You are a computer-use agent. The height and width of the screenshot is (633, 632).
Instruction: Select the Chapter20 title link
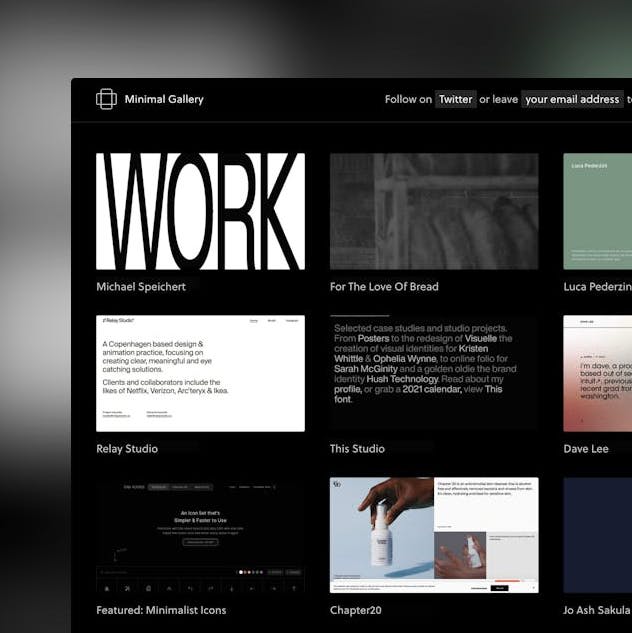coord(355,610)
